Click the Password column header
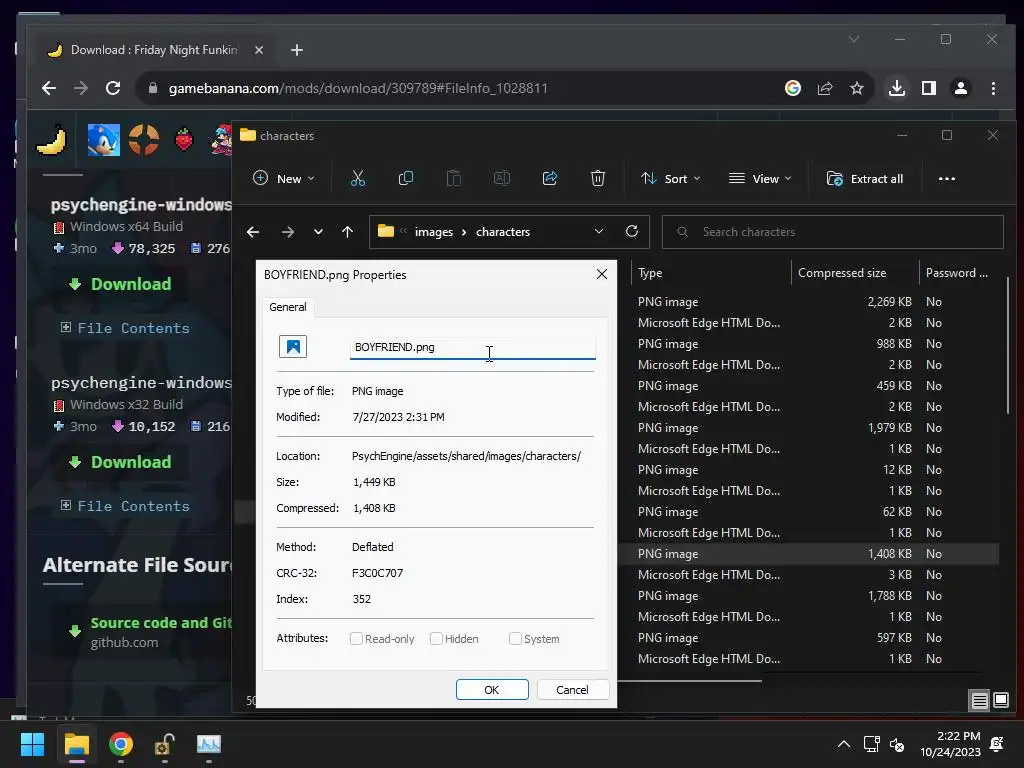The image size is (1024, 768). pos(957,273)
